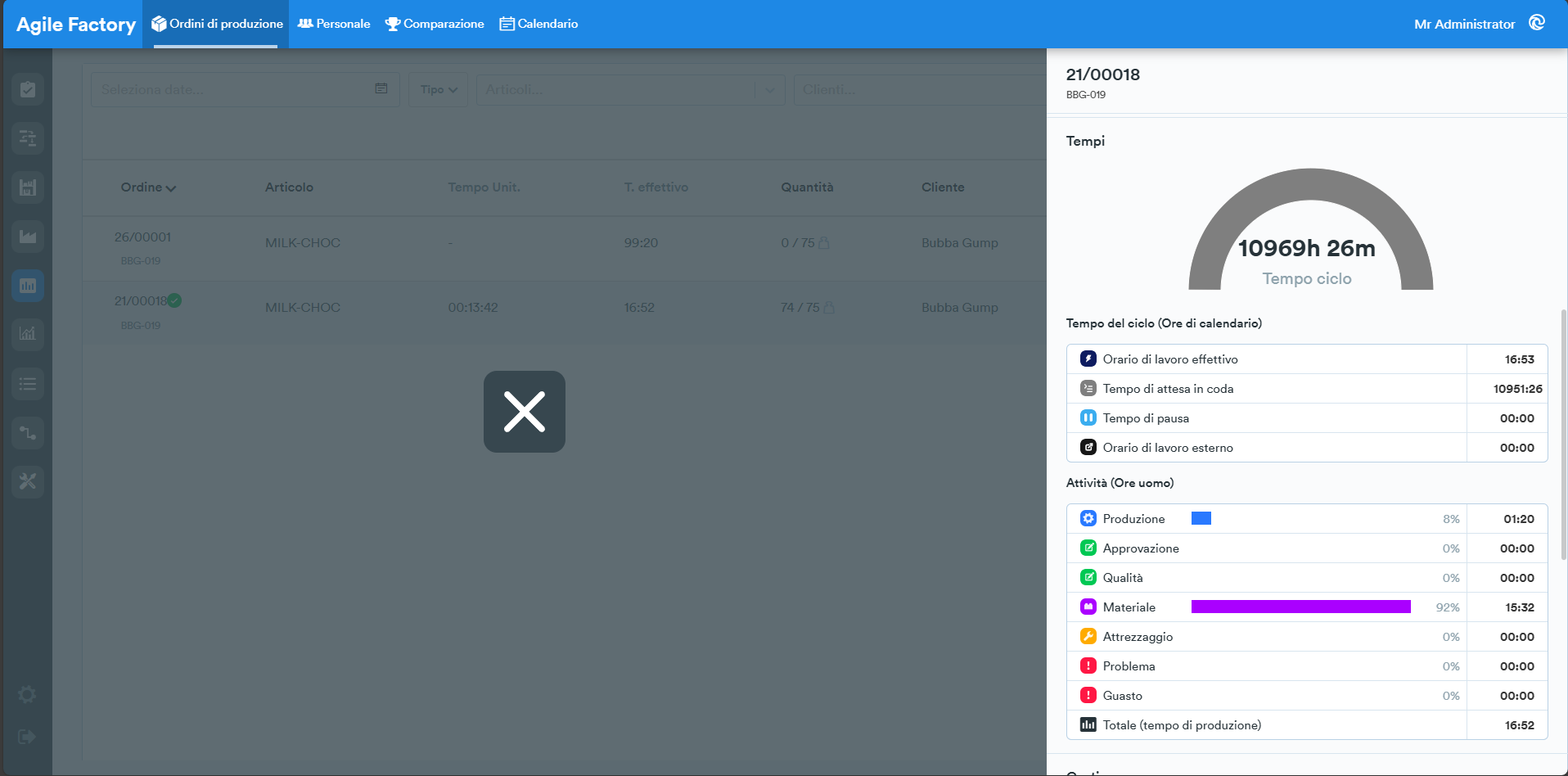Switch to the Personale tab
Image resolution: width=1568 pixels, height=776 pixels.
point(334,24)
